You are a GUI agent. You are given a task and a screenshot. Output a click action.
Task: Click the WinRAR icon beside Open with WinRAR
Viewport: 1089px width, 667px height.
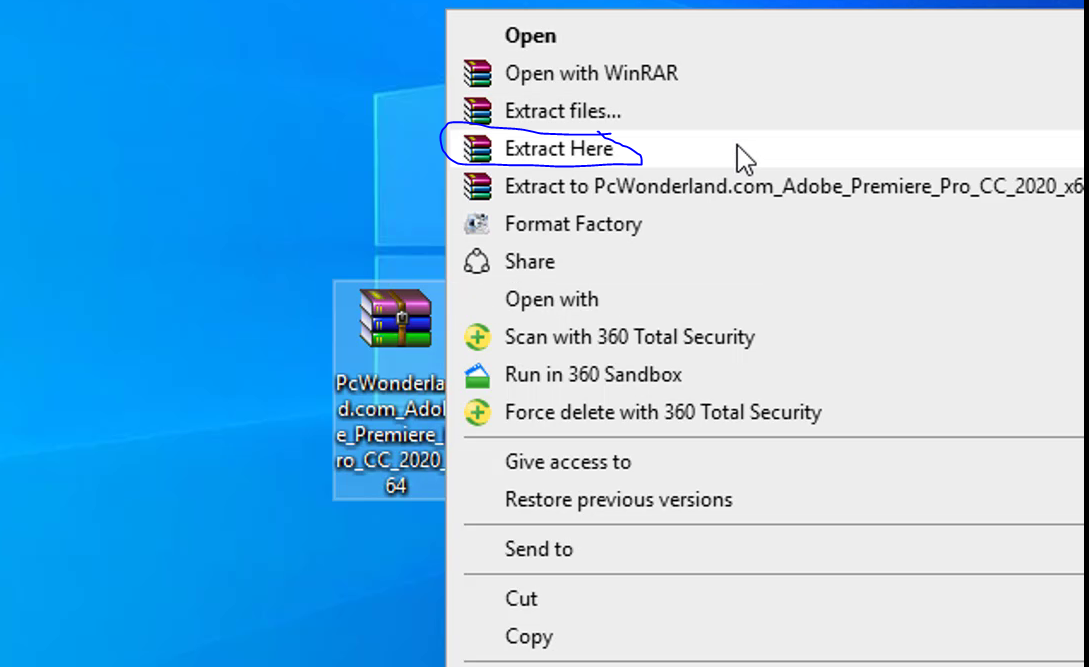pos(477,73)
